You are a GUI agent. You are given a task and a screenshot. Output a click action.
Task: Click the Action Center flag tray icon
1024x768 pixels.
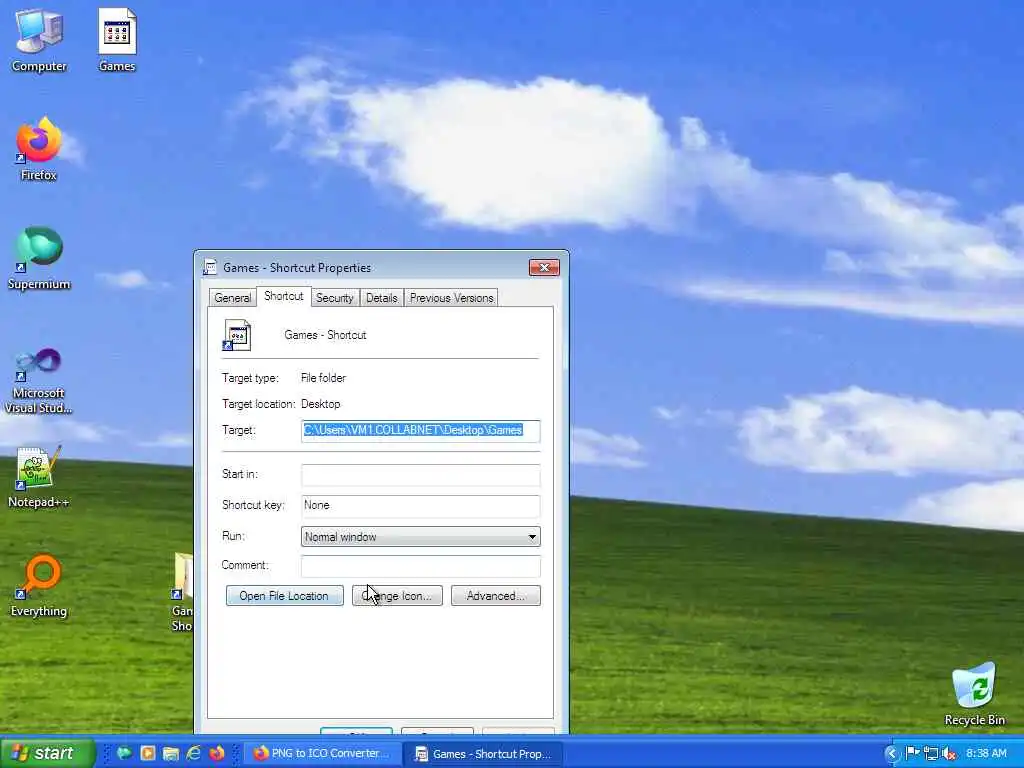pos(912,753)
